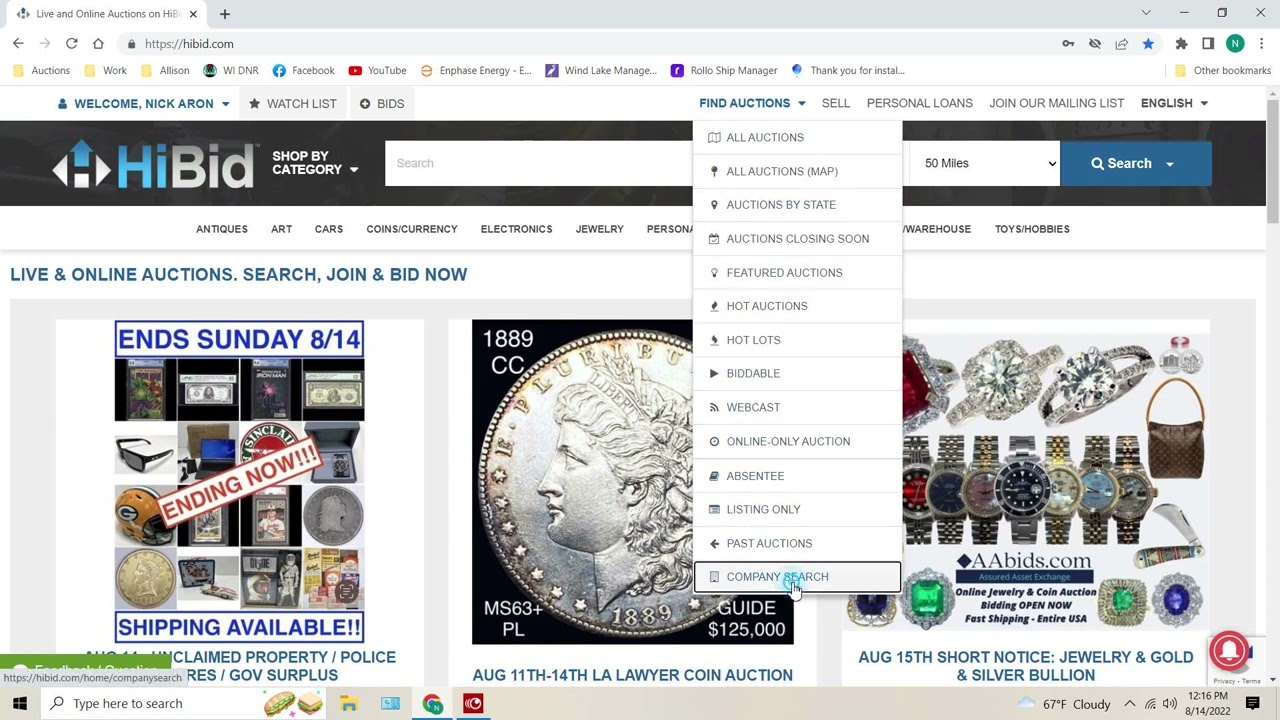Viewport: 1280px width, 720px height.
Task: Click the bookmark star icon
Action: click(x=1148, y=44)
